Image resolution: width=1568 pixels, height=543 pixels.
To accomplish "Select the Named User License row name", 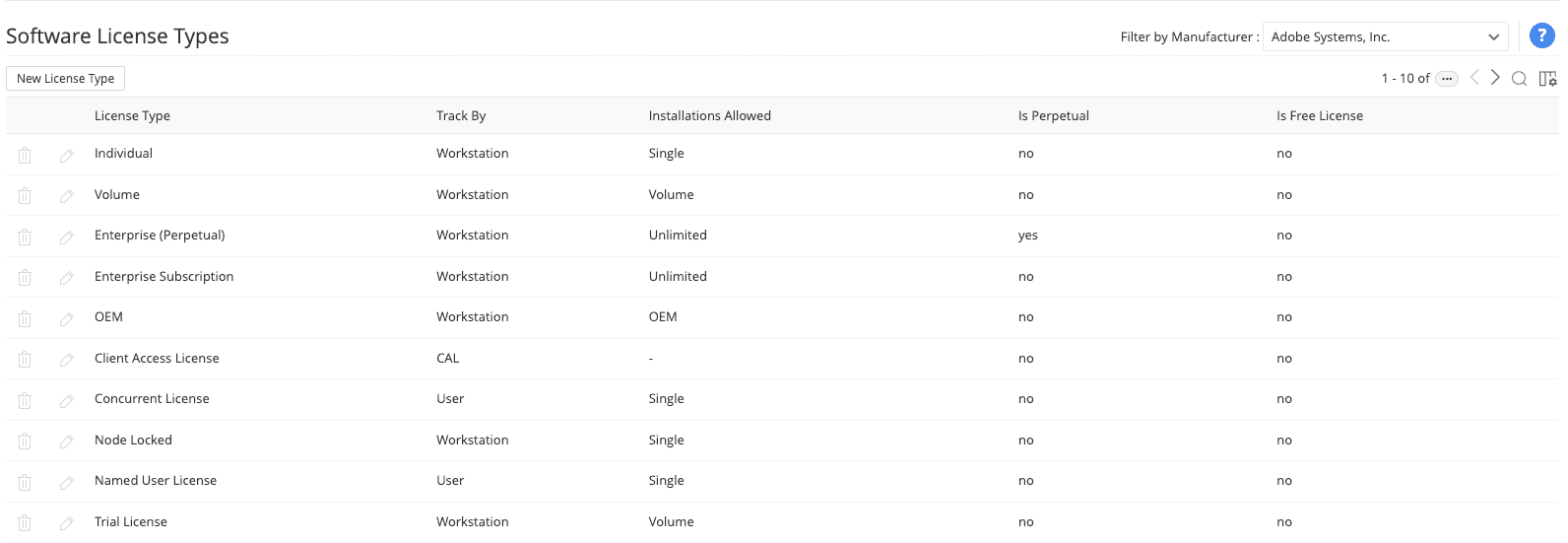I will click(x=156, y=481).
